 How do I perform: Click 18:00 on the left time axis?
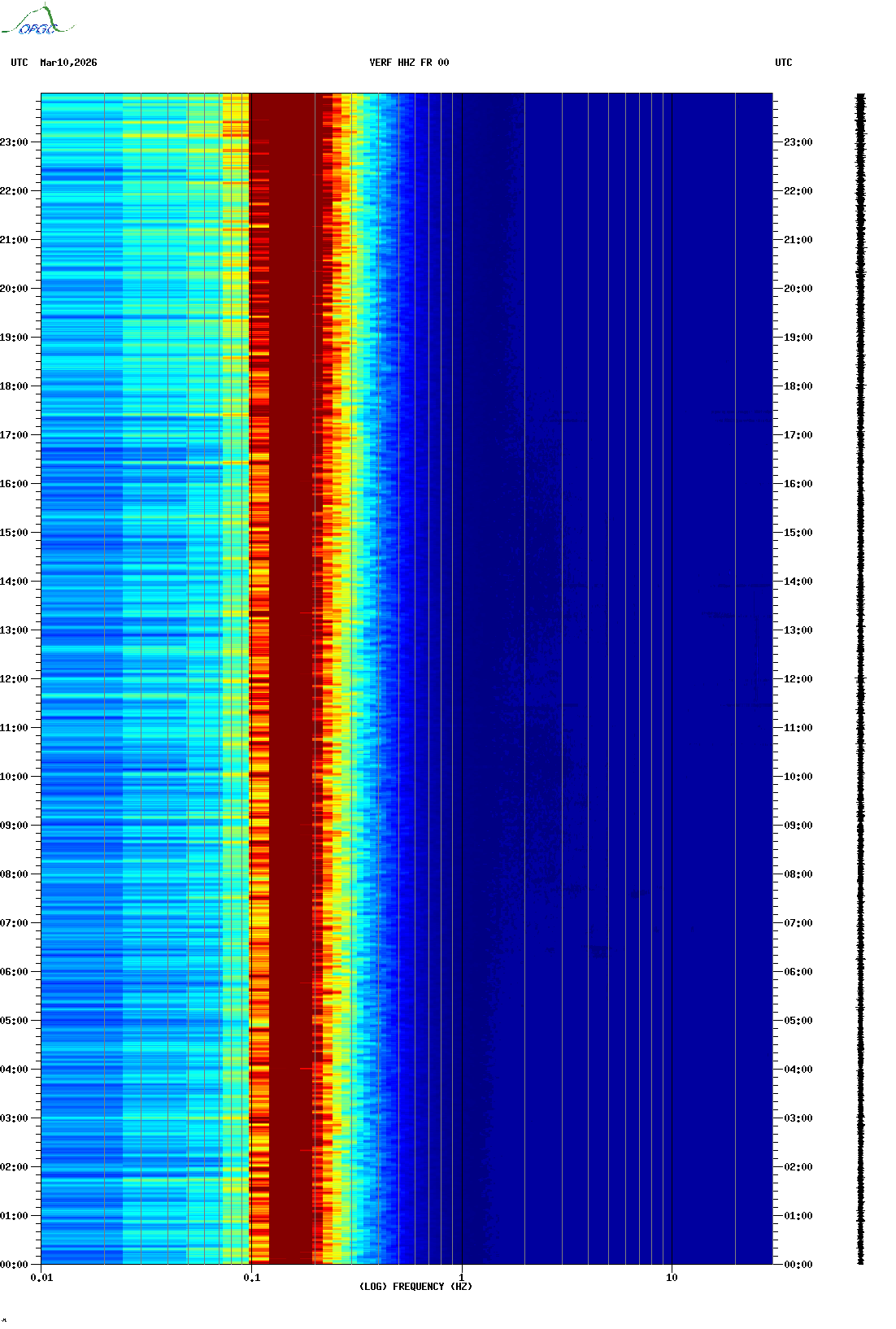tap(14, 386)
